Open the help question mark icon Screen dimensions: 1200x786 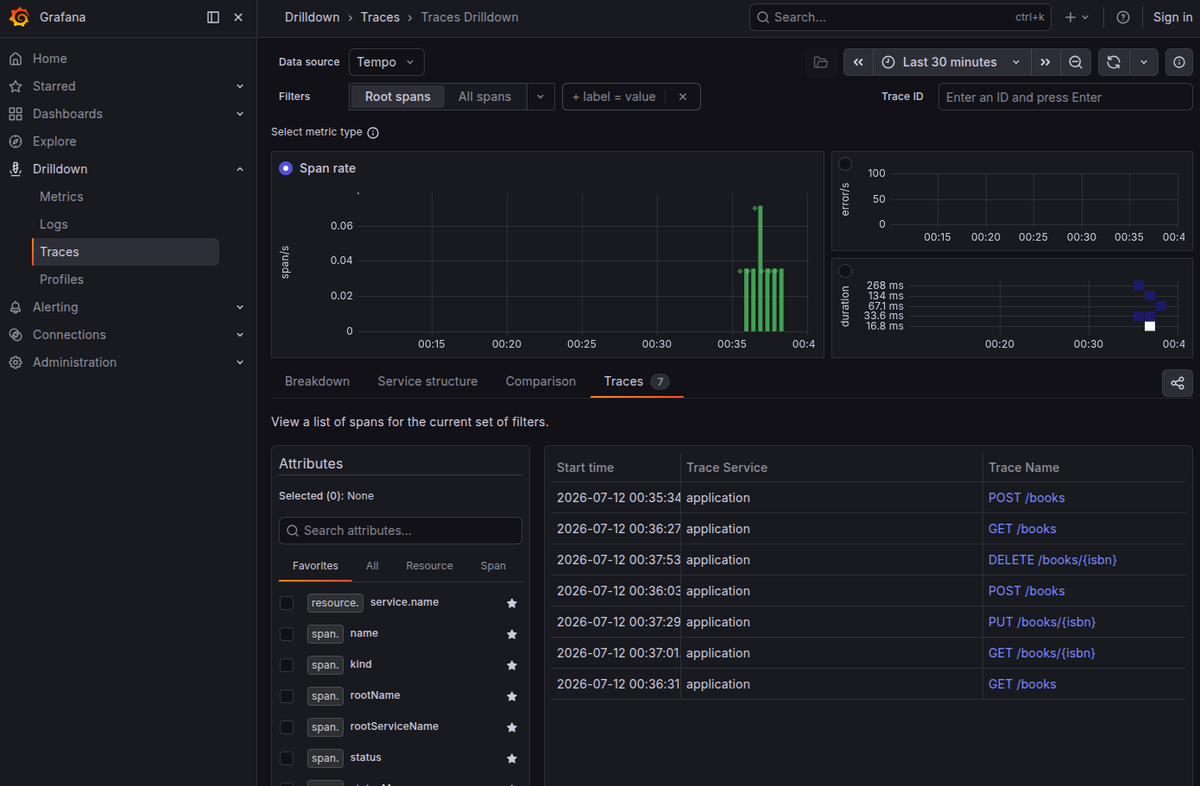click(x=1123, y=17)
